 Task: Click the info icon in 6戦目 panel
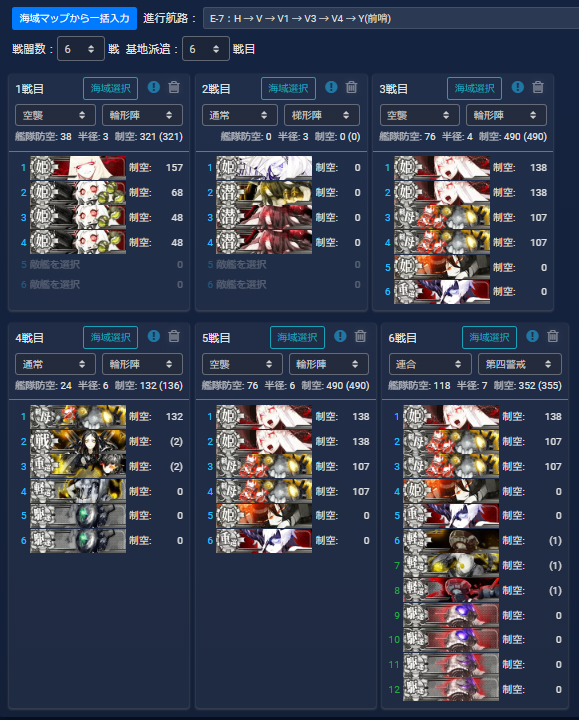point(532,337)
